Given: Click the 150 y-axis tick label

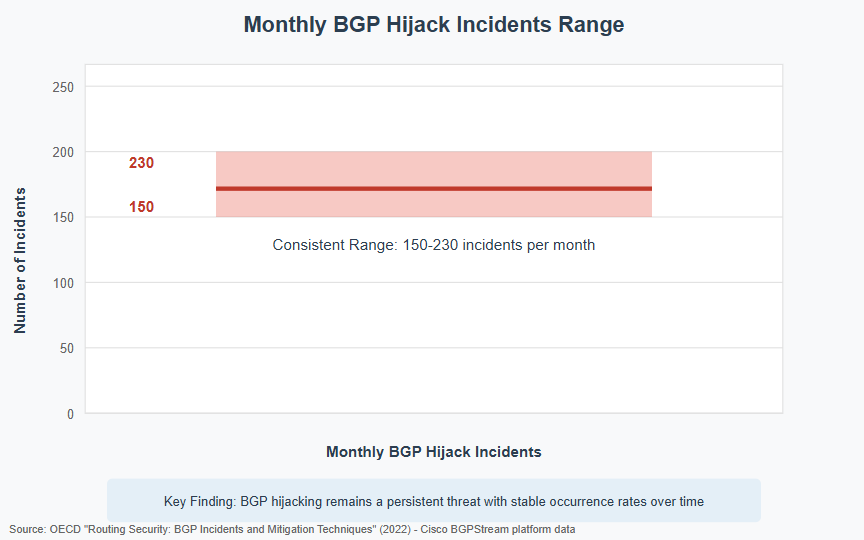Looking at the screenshot, I should 63,218.
